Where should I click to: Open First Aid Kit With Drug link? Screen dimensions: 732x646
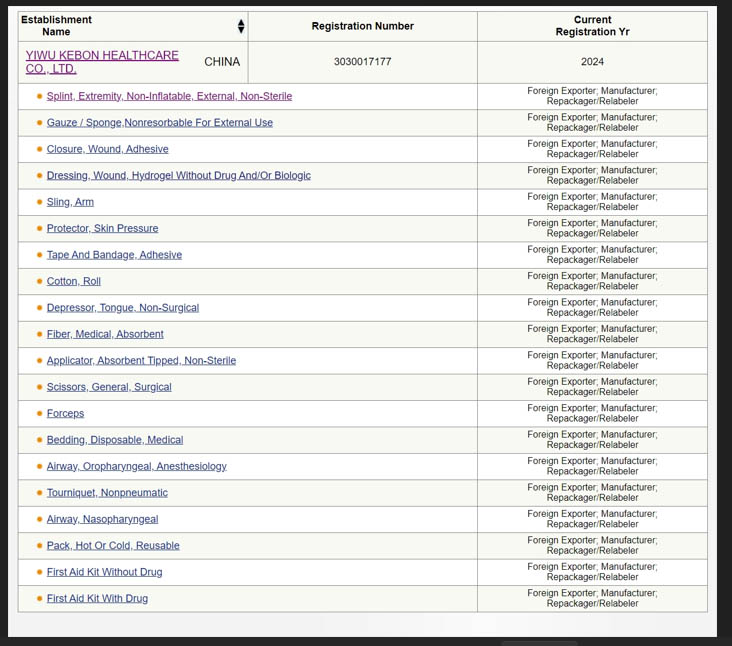[97, 599]
